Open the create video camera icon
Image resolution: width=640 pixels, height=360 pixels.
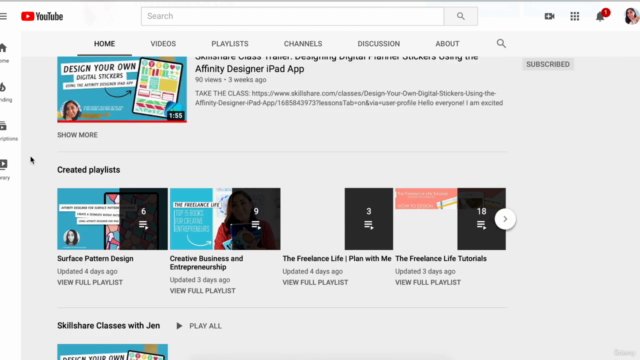tap(549, 16)
